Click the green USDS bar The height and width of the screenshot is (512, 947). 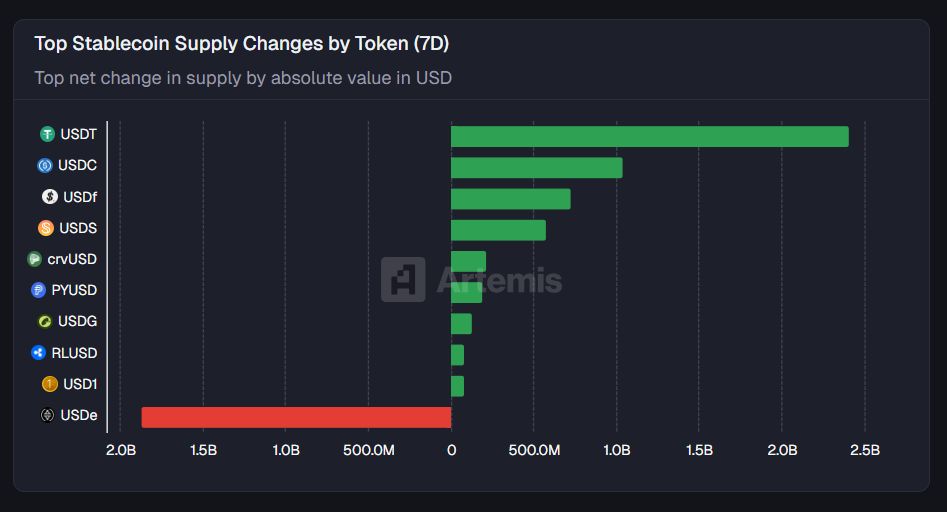[498, 230]
